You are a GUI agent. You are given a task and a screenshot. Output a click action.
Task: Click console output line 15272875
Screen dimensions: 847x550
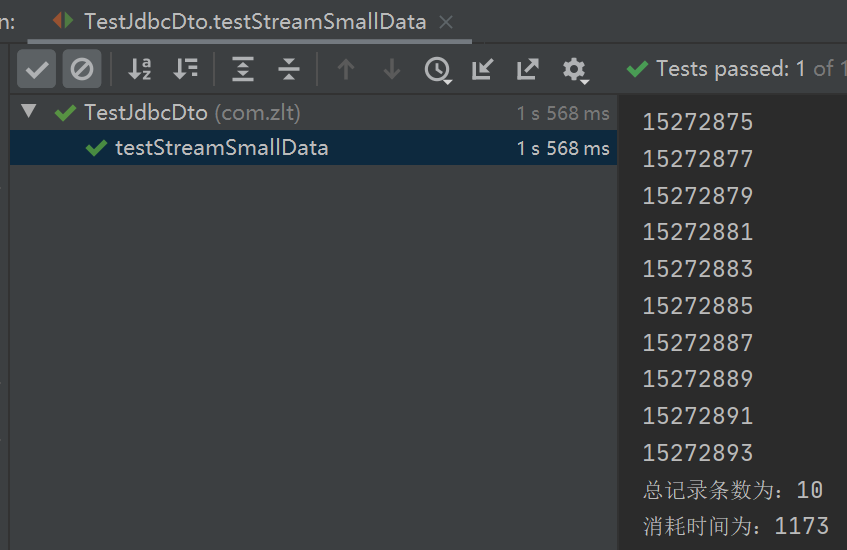click(697, 122)
